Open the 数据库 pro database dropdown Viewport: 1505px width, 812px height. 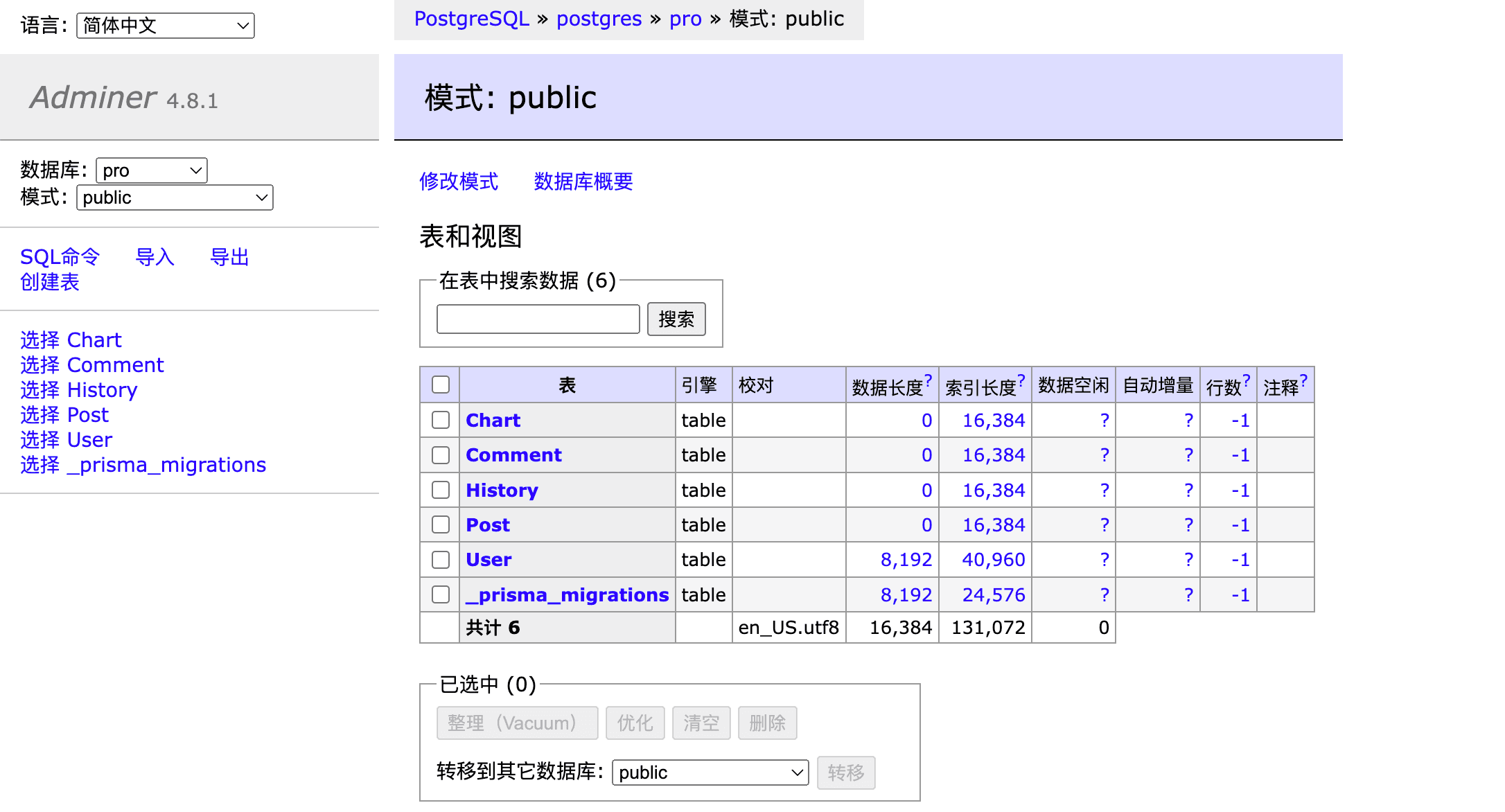point(152,170)
